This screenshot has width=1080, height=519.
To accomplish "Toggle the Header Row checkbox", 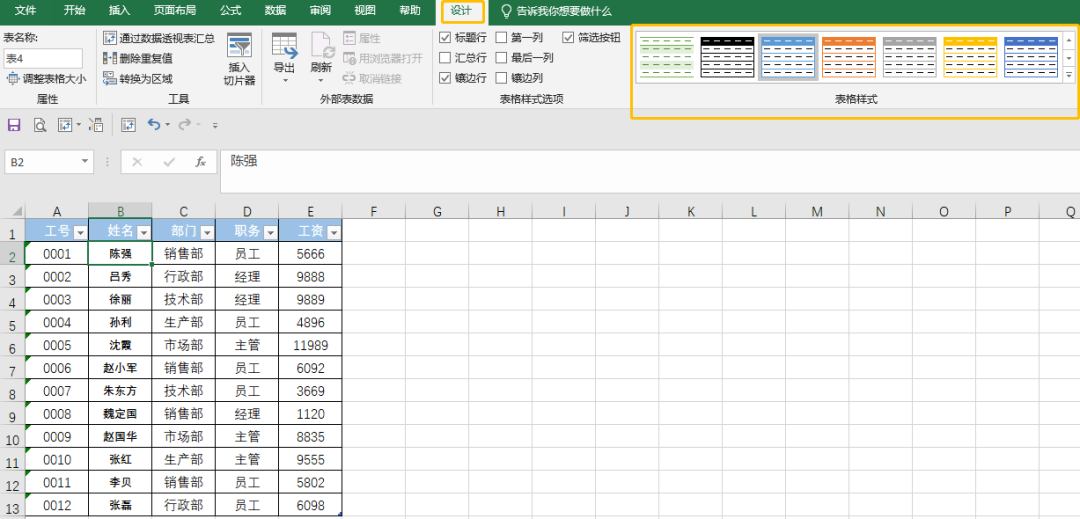I will tap(445, 38).
